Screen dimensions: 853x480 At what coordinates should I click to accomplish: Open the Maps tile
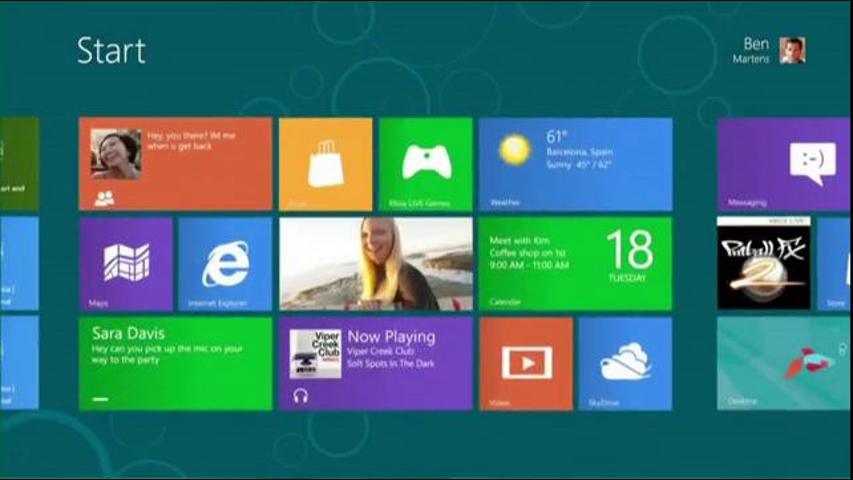(126, 264)
